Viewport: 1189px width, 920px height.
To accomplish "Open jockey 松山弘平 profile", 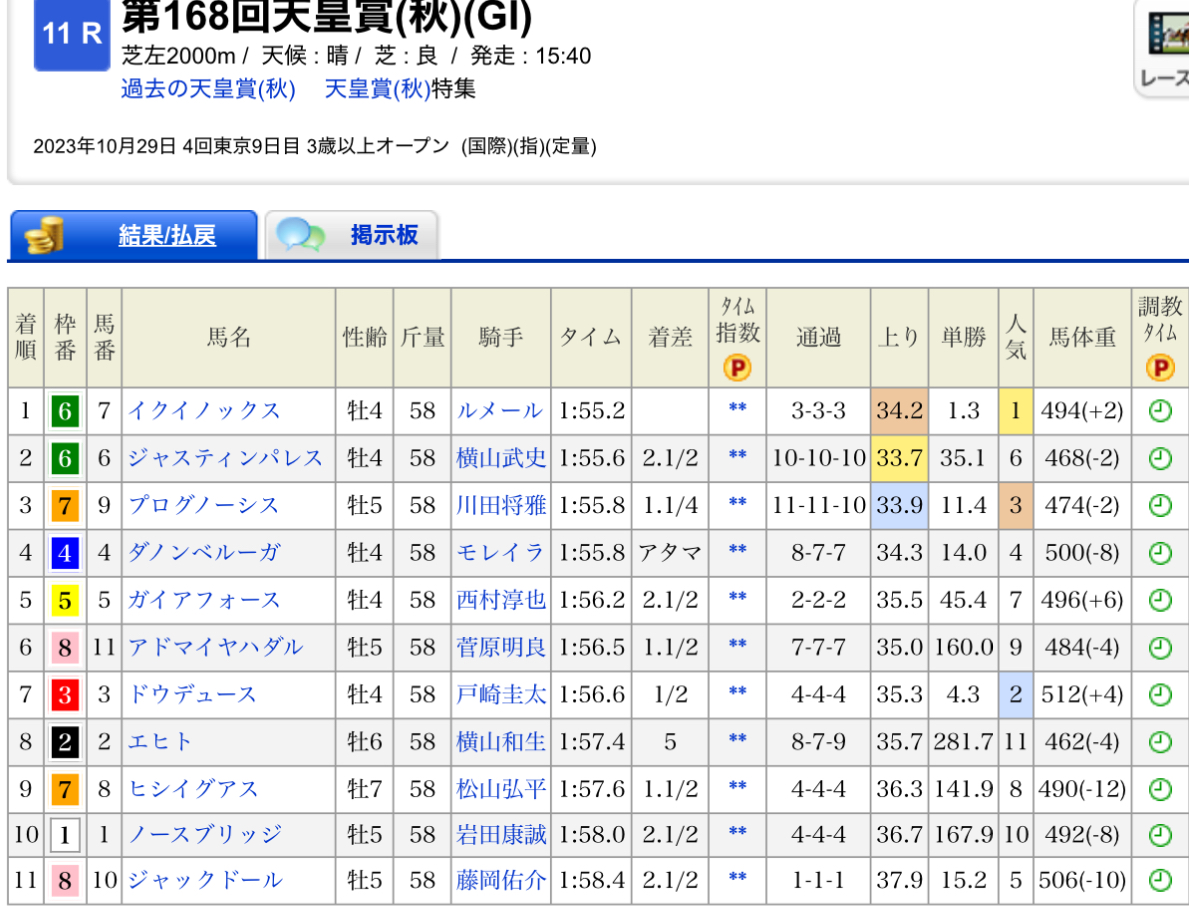I will click(x=501, y=789).
